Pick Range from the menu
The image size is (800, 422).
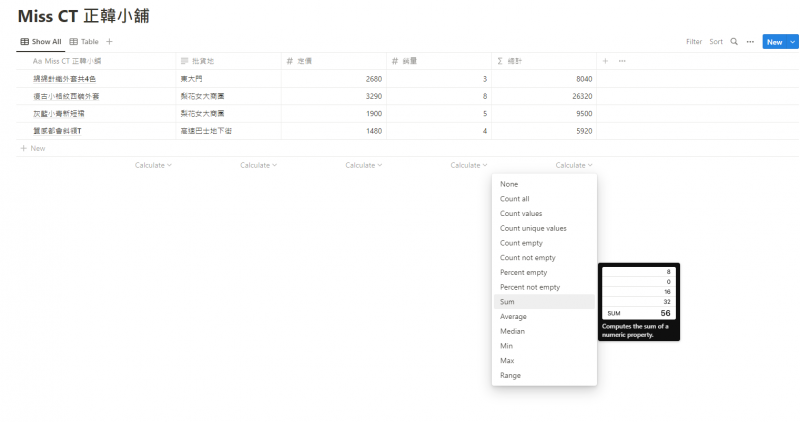tap(544, 376)
